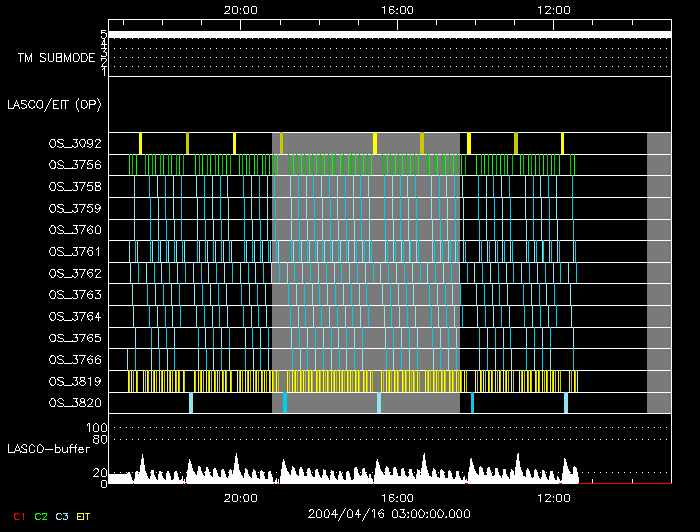The height and width of the screenshot is (532, 700).
Task: Click the leftmost yellow marker in OS_3092 row
Action: click(141, 143)
